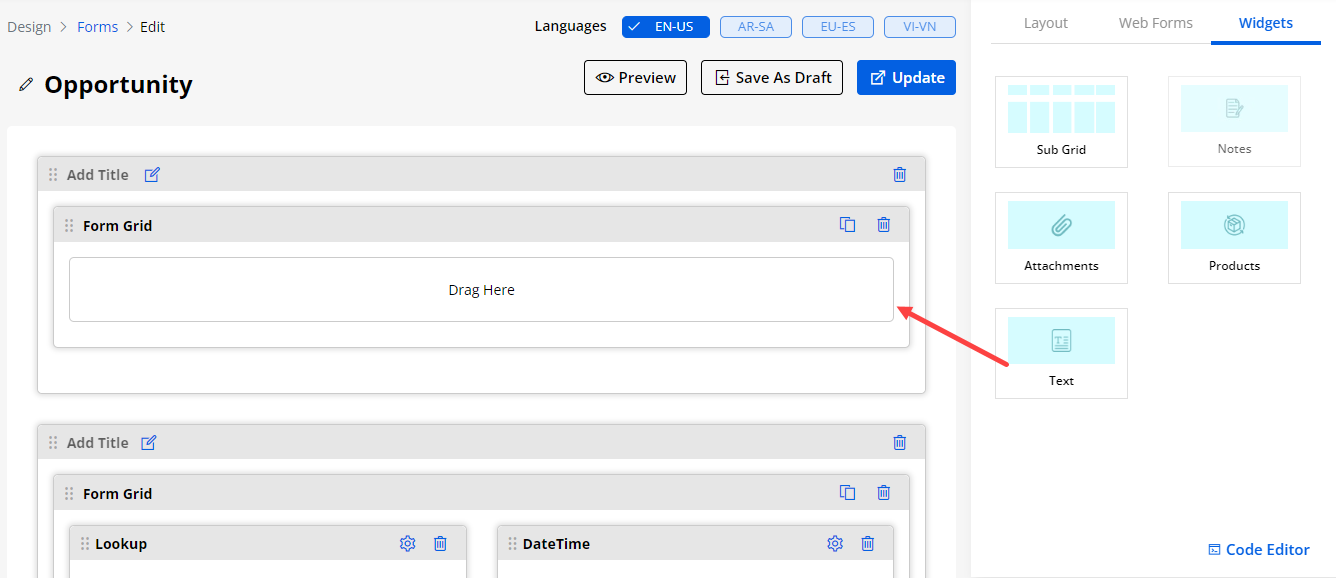Select the EN-US language toggle
The height and width of the screenshot is (578, 1336).
click(665, 27)
